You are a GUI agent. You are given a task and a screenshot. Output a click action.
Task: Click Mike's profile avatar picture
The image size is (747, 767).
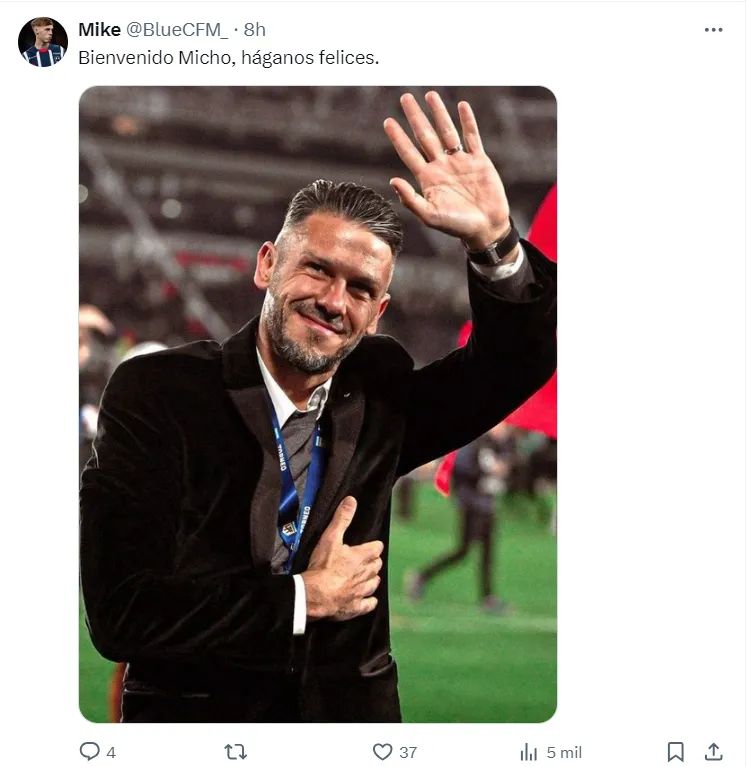[x=42, y=42]
